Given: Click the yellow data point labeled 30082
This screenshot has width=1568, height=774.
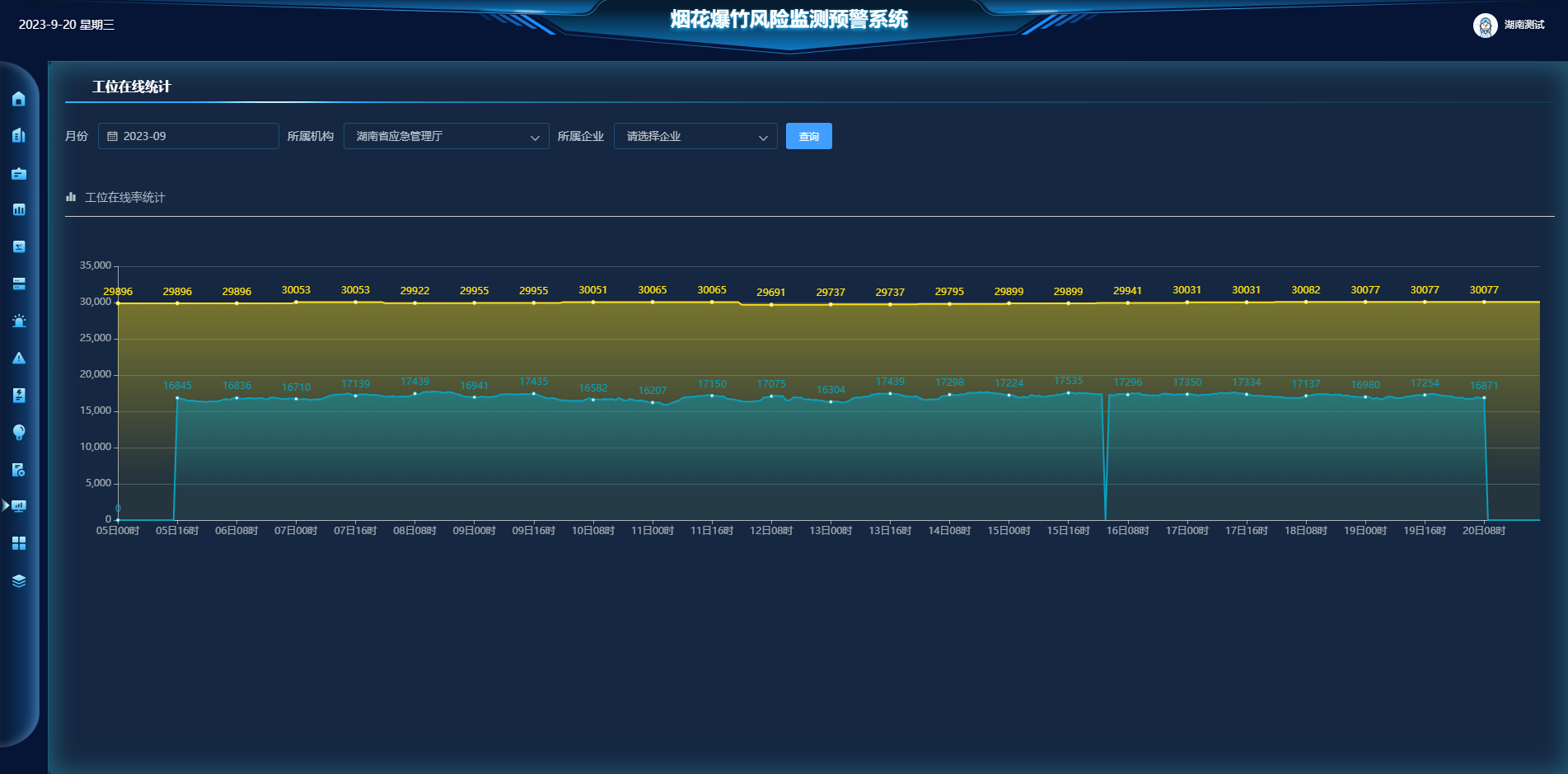Looking at the screenshot, I should pos(1306,302).
